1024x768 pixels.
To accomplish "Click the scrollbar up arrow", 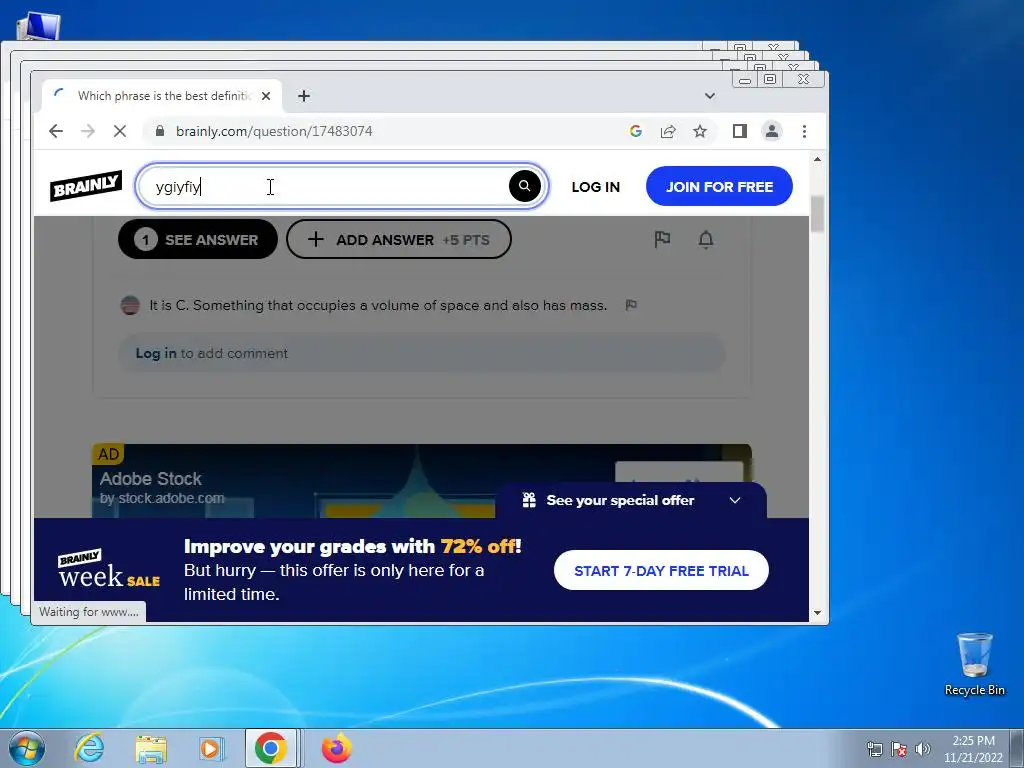I will coord(817,159).
